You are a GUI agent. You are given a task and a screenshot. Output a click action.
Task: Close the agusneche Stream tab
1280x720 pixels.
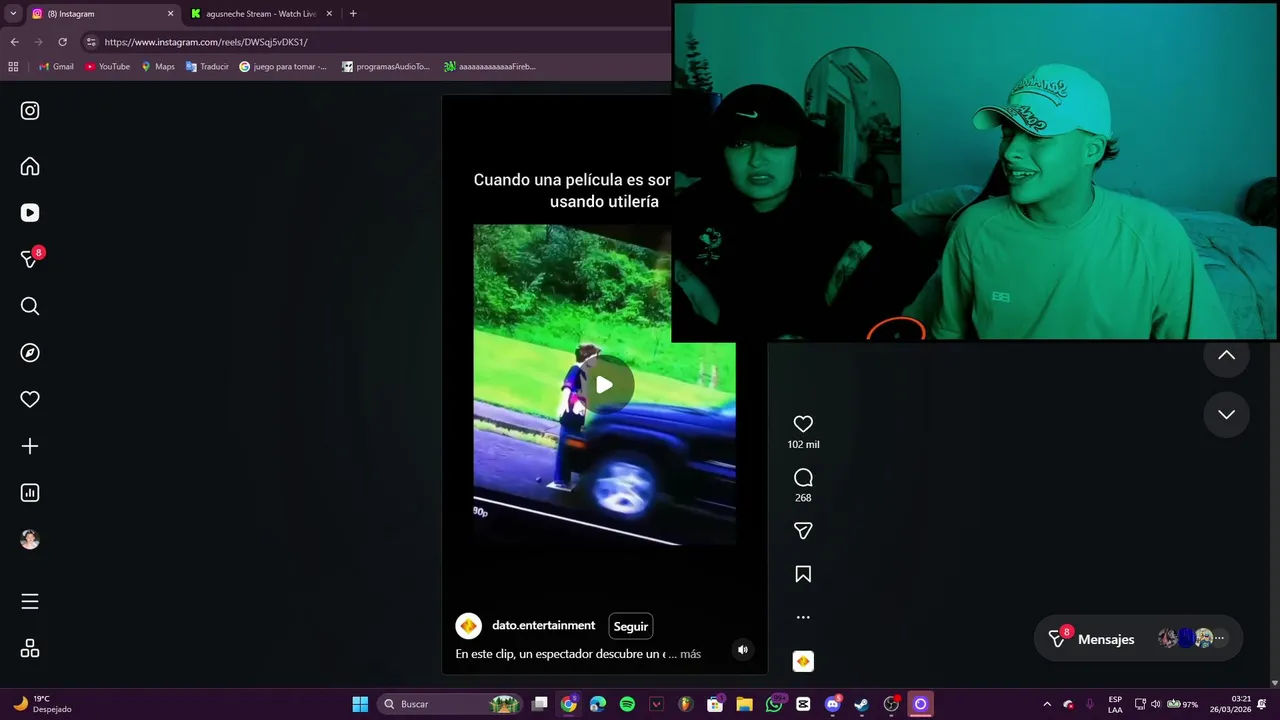click(x=329, y=14)
